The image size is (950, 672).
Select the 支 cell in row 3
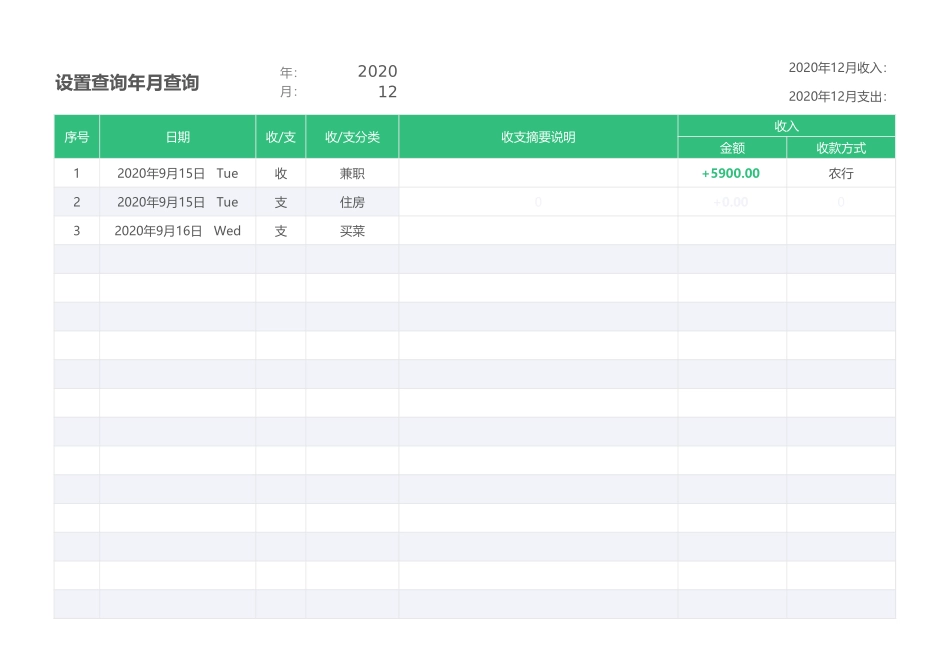(x=281, y=231)
